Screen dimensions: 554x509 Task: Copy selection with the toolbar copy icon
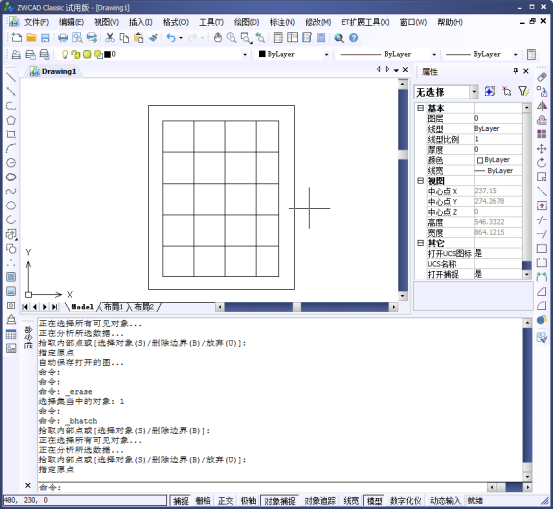coord(124,37)
